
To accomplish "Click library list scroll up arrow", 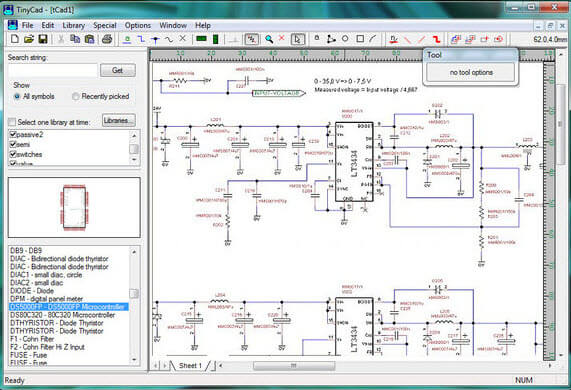I will click(134, 136).
